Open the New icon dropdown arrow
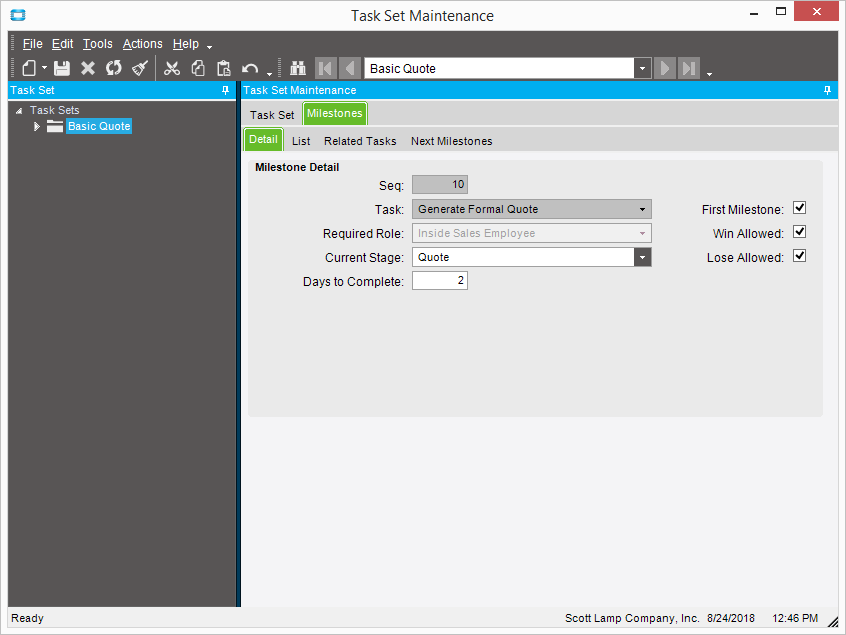This screenshot has height=635, width=846. click(x=44, y=68)
